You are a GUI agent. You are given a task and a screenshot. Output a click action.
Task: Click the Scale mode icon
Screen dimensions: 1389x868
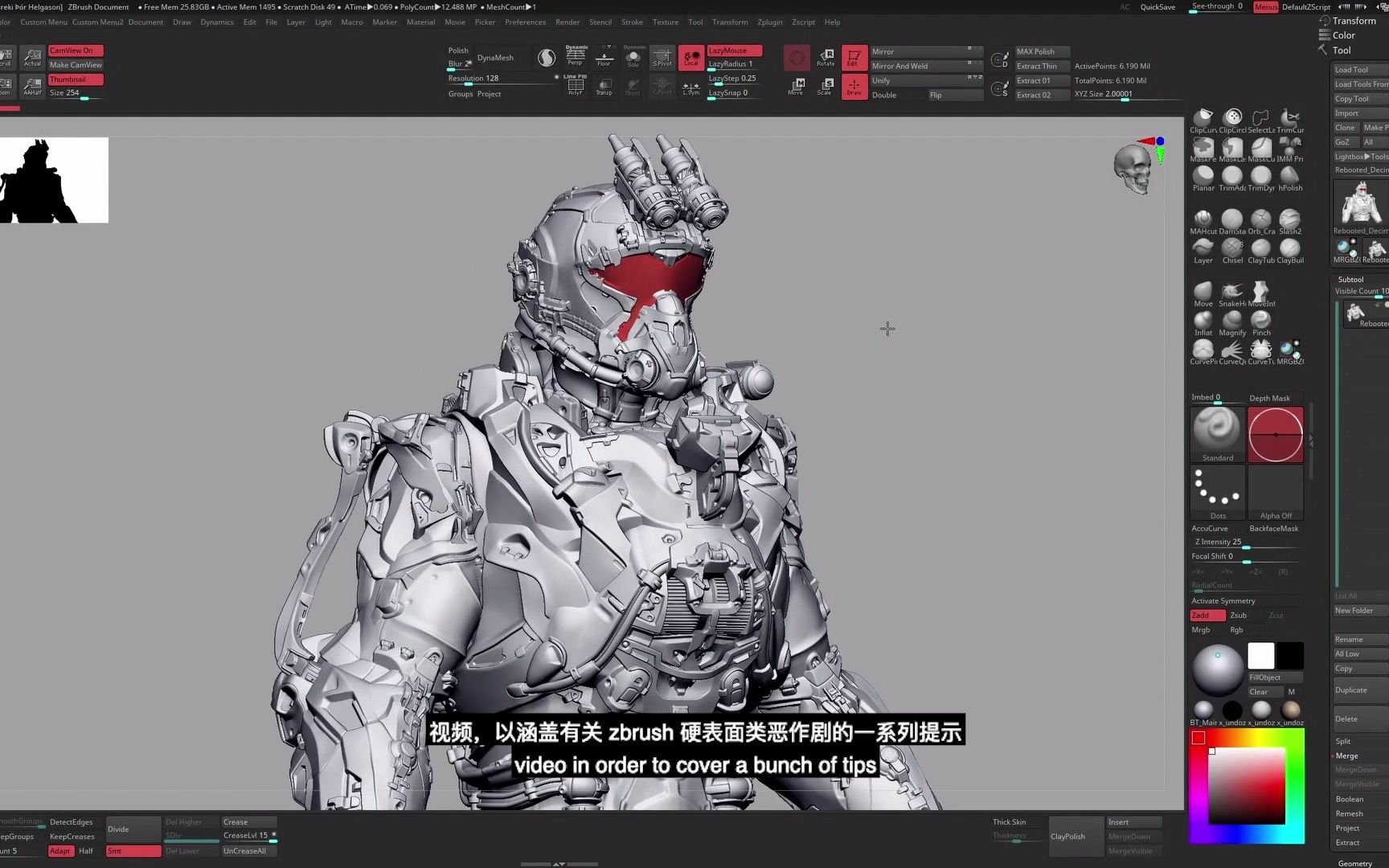[825, 87]
